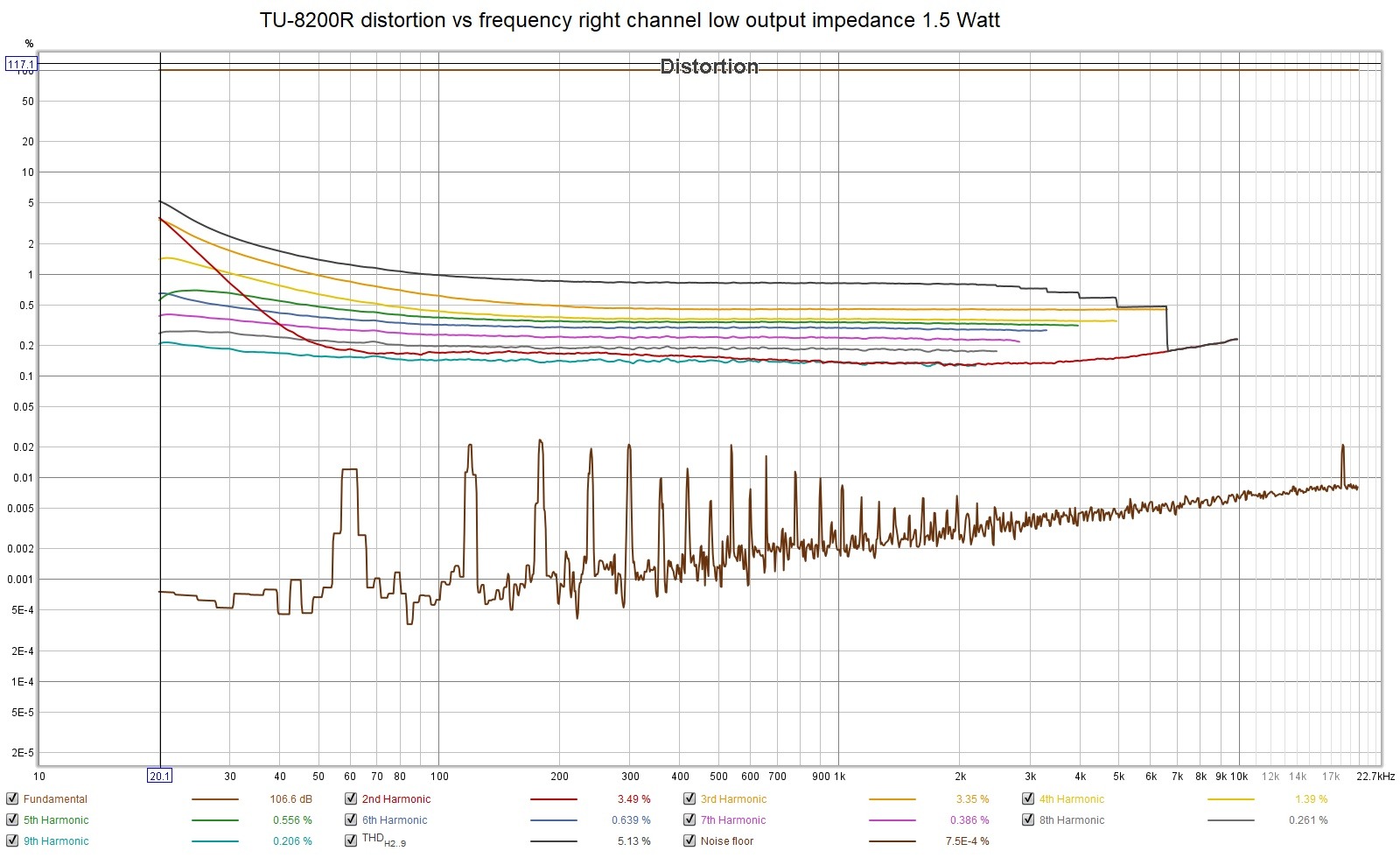Screen dimensions: 1400x858
Task: Disable the 8th Harmonic checkbox
Action: [x=1028, y=819]
